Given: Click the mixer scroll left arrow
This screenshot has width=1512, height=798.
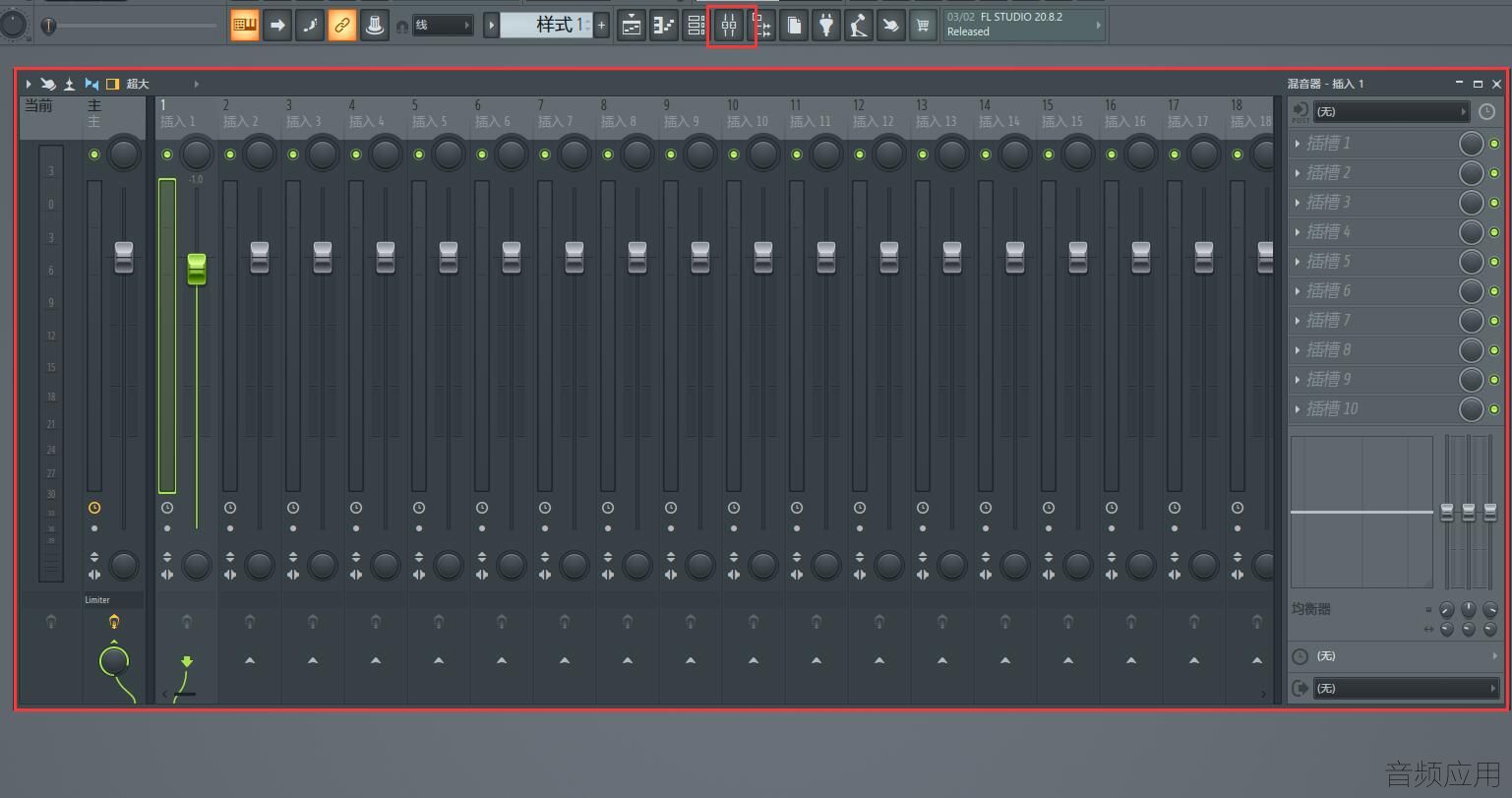Looking at the screenshot, I should pos(164,694).
